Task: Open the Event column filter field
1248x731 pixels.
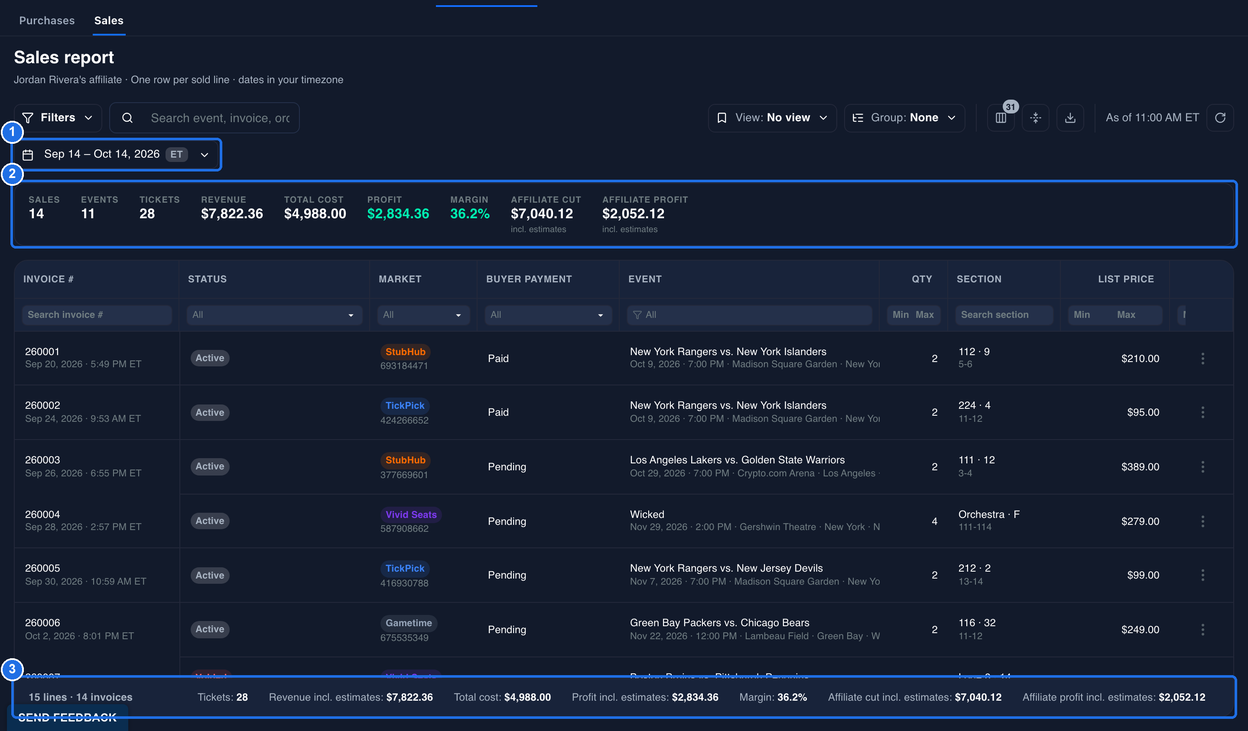Action: [x=750, y=315]
